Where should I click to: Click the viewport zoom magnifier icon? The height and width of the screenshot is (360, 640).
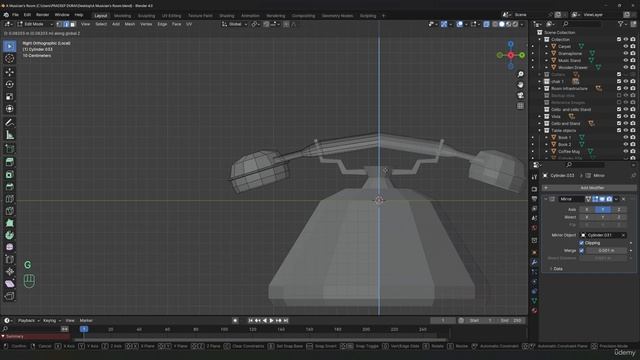point(520,74)
